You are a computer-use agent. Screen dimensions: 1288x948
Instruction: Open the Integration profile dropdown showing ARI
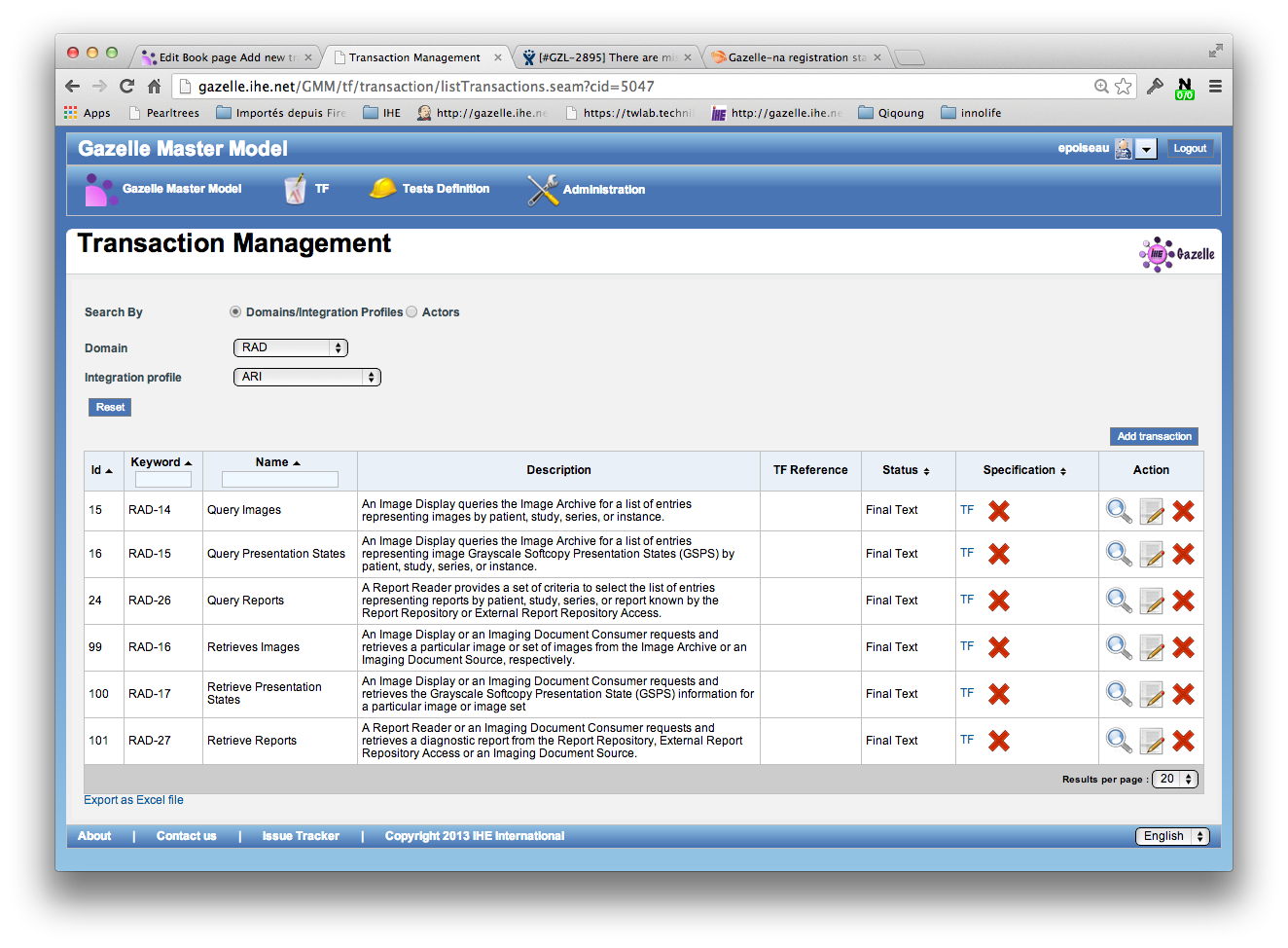[x=307, y=377]
